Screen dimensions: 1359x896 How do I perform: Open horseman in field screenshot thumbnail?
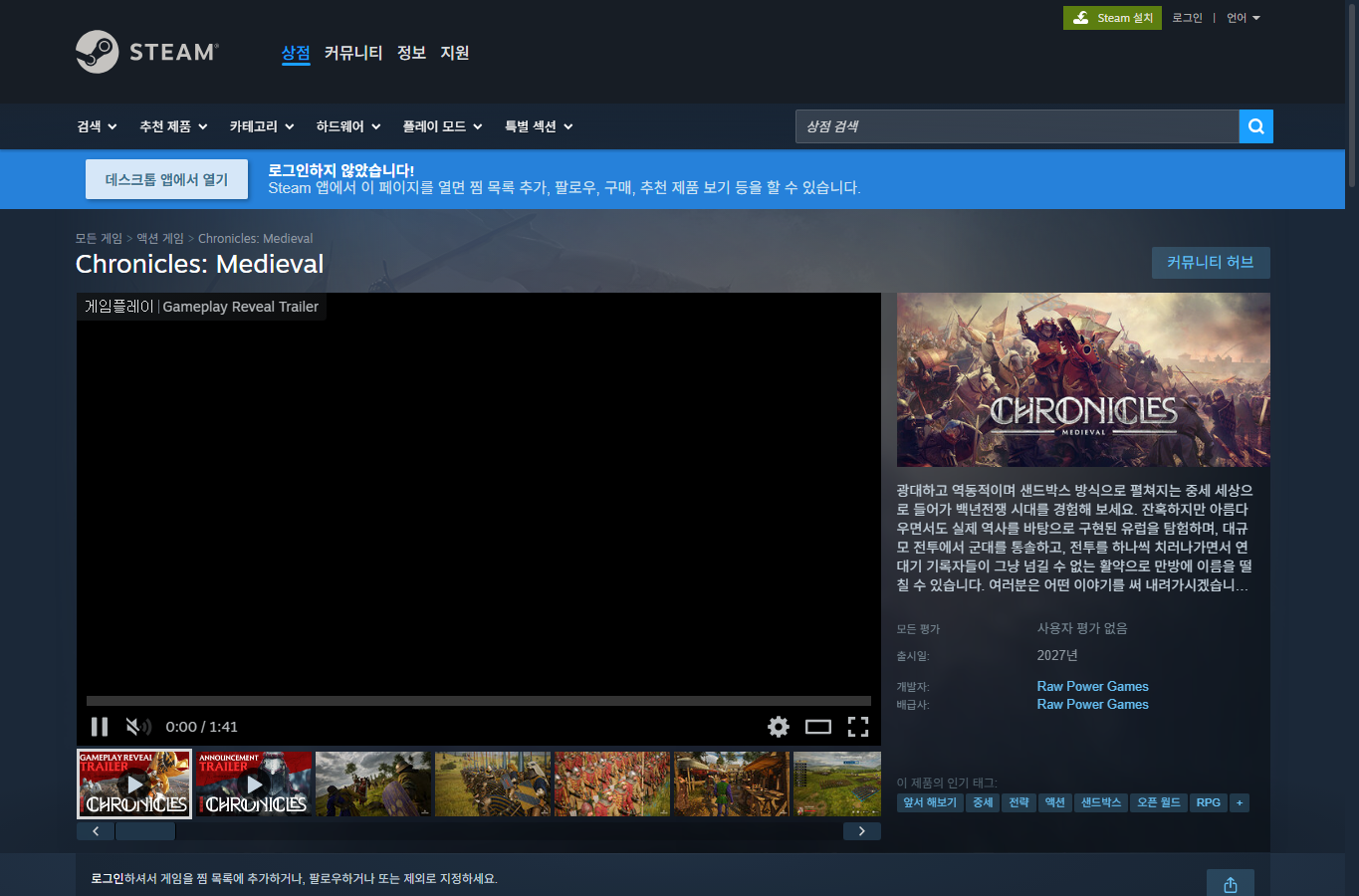point(373,784)
